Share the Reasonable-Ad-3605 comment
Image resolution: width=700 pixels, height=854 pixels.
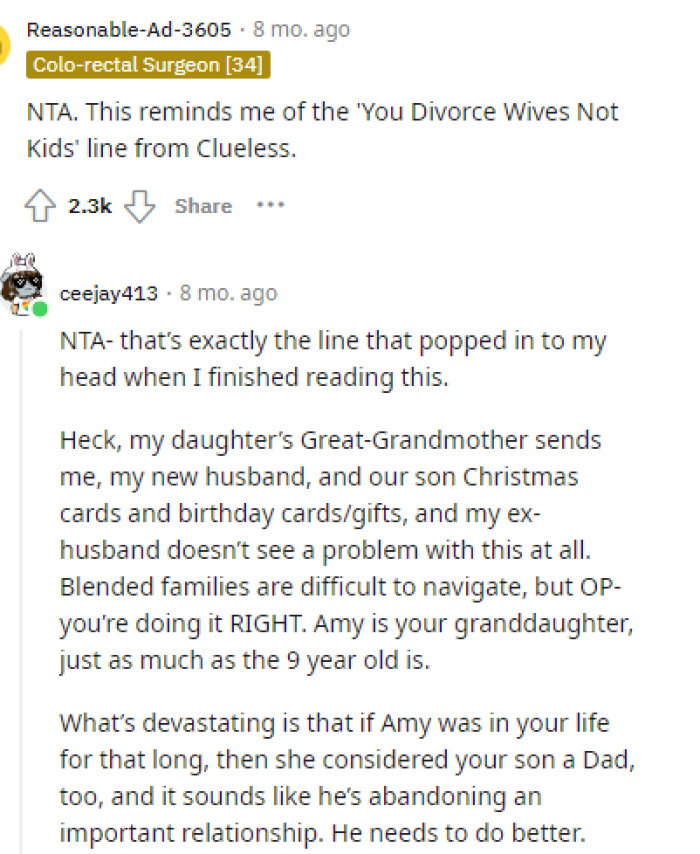click(x=203, y=206)
